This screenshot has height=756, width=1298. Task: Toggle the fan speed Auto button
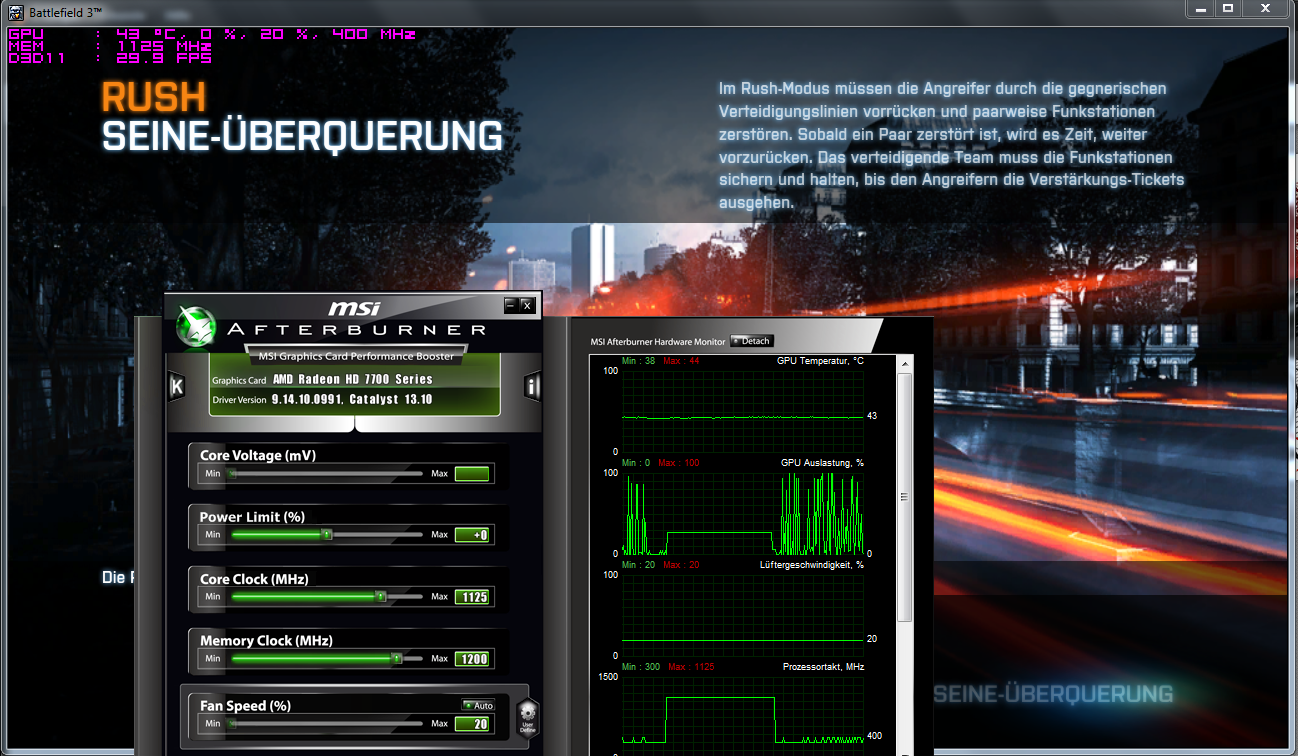[479, 705]
